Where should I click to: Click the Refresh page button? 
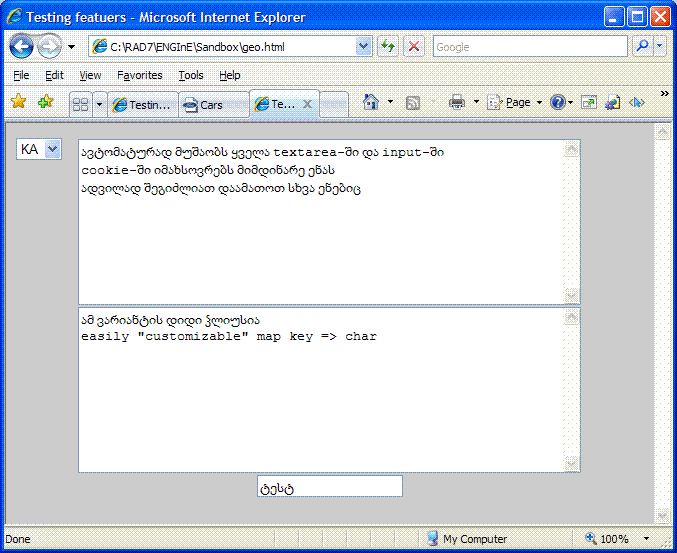[388, 46]
